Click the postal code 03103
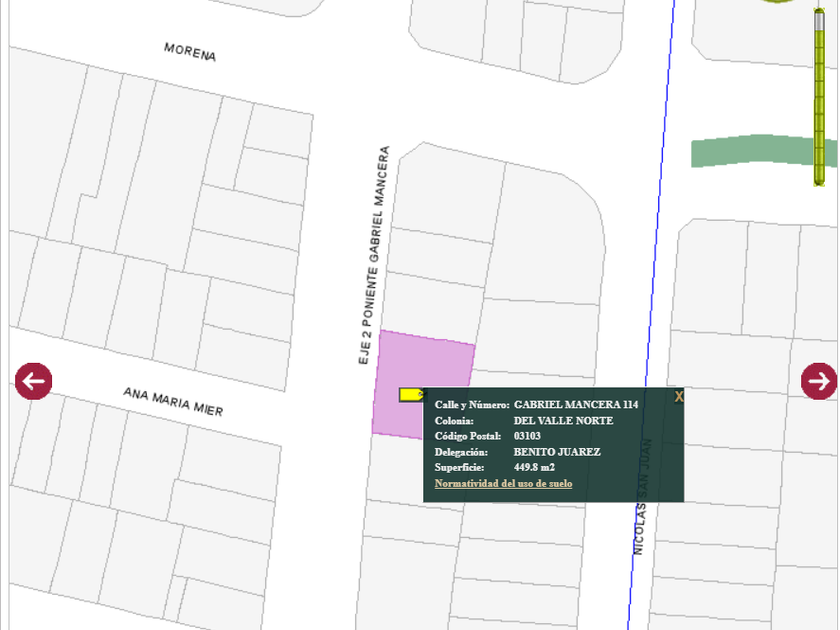The height and width of the screenshot is (630, 840). [x=527, y=436]
